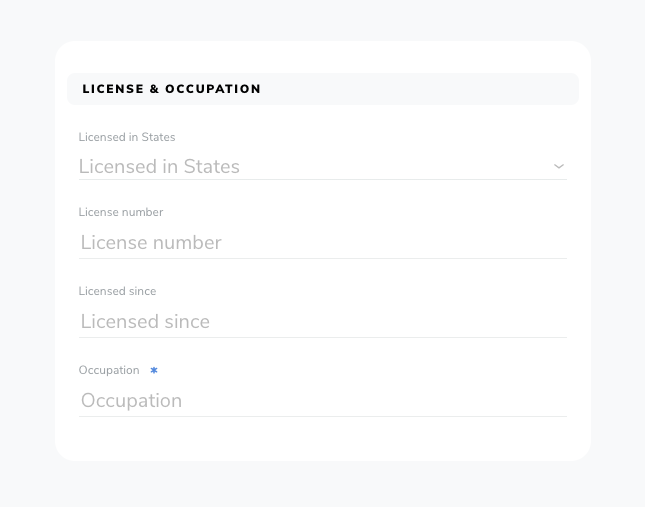Select the small License number label

tap(121, 212)
